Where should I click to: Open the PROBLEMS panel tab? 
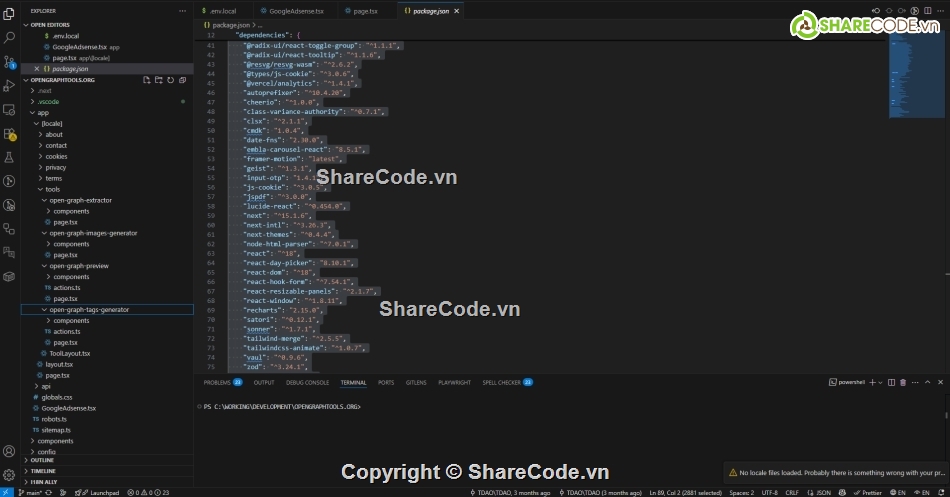[x=222, y=382]
